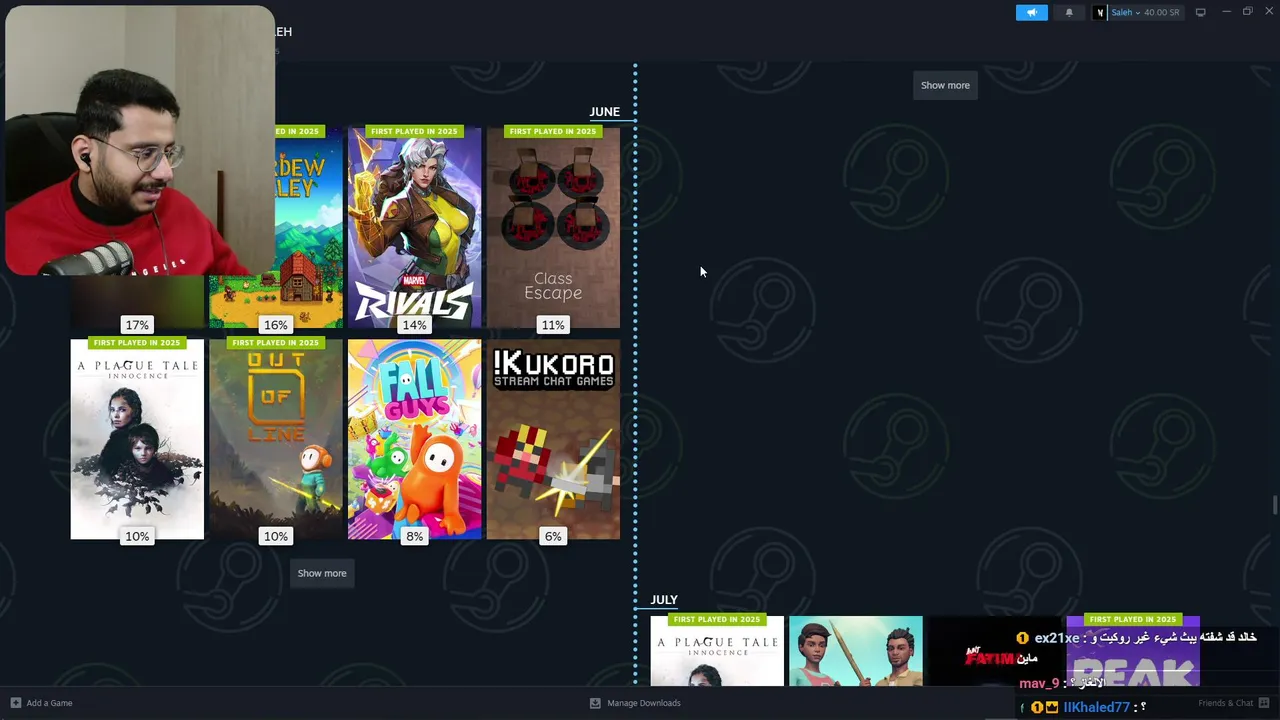The image size is (1280, 720).
Task: Click the JULY month label
Action: tap(664, 600)
